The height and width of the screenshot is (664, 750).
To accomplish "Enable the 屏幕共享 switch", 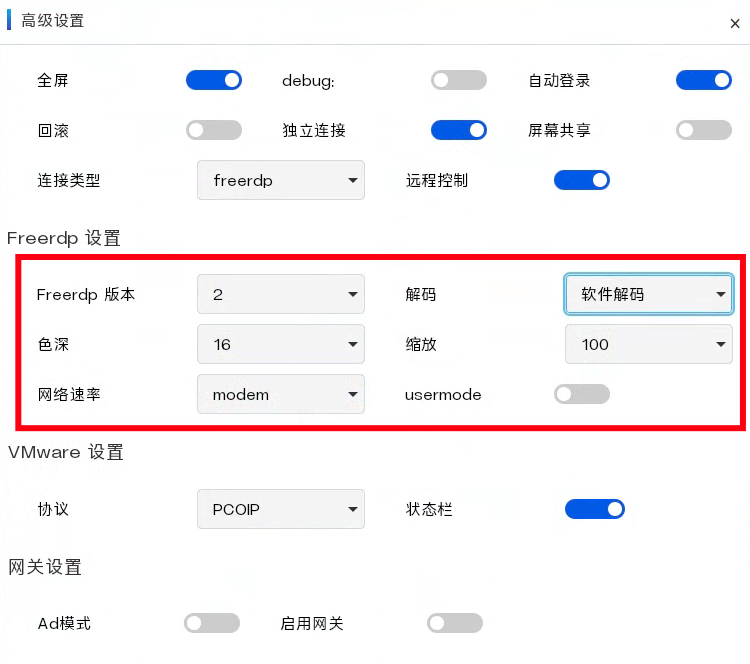I will [x=704, y=130].
